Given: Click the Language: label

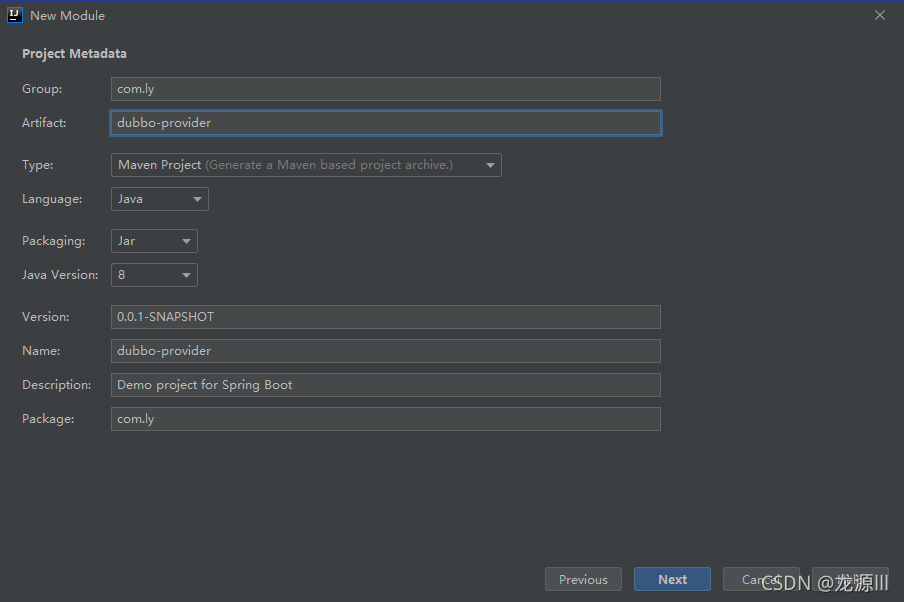Looking at the screenshot, I should pos(52,199).
